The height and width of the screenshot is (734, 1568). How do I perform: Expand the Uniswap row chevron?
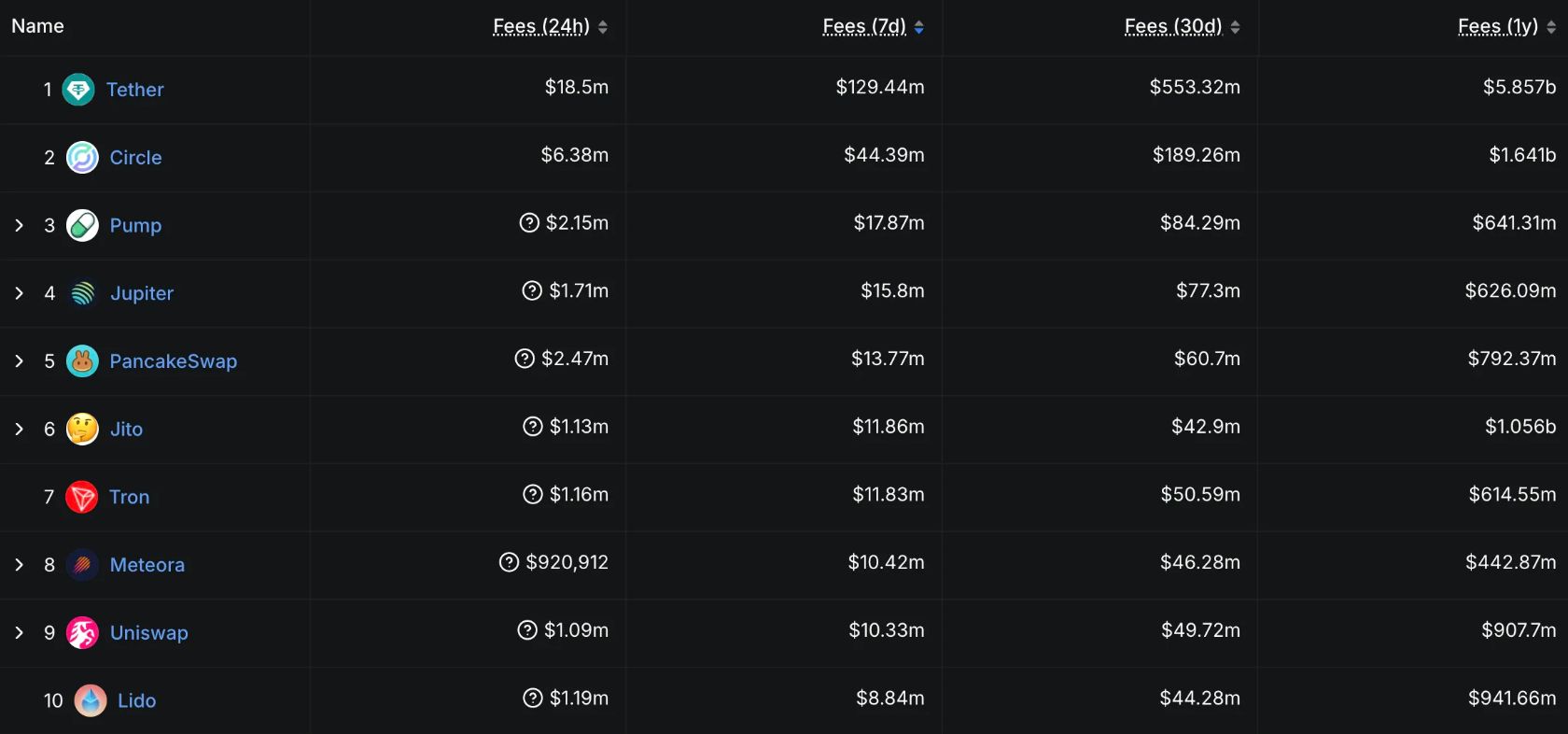[x=19, y=633]
